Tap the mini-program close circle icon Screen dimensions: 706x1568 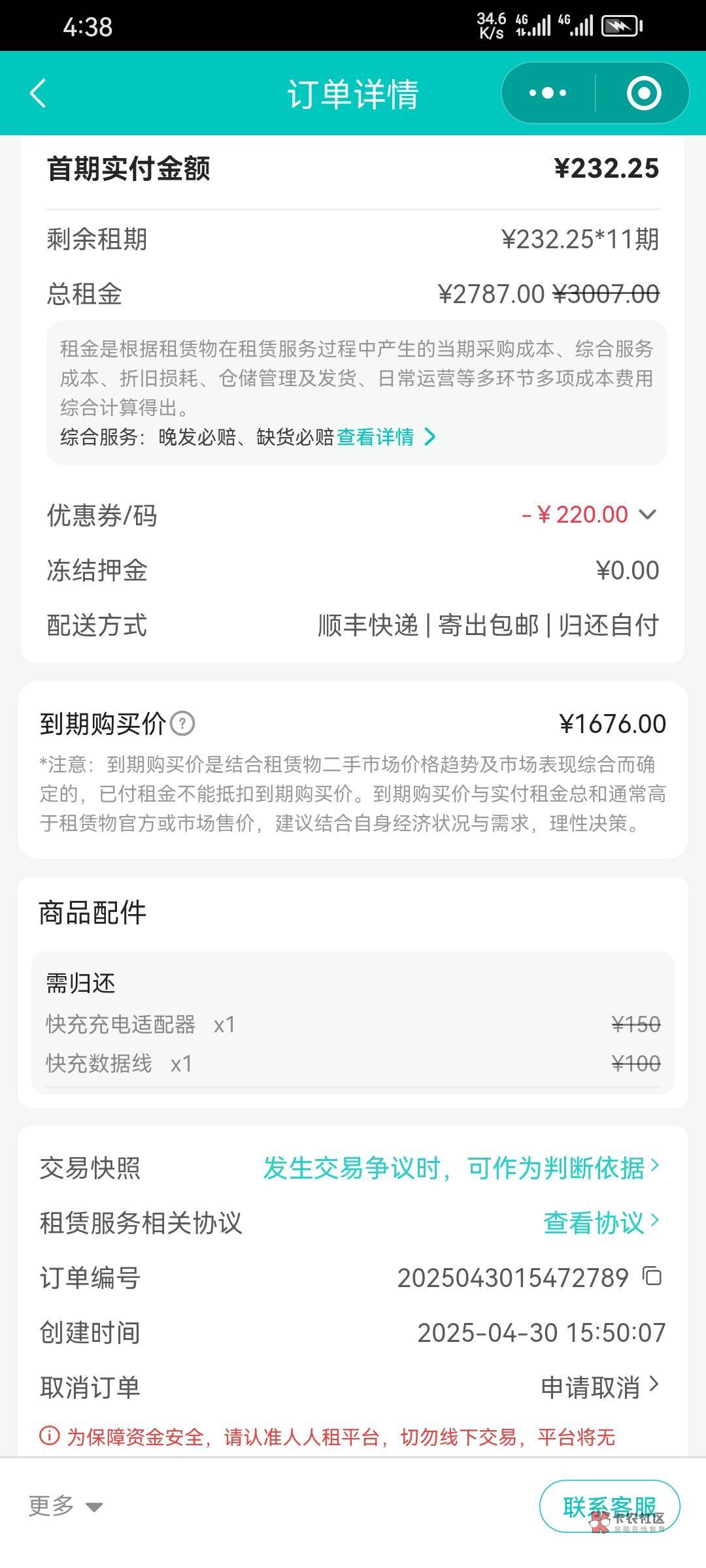(x=643, y=93)
